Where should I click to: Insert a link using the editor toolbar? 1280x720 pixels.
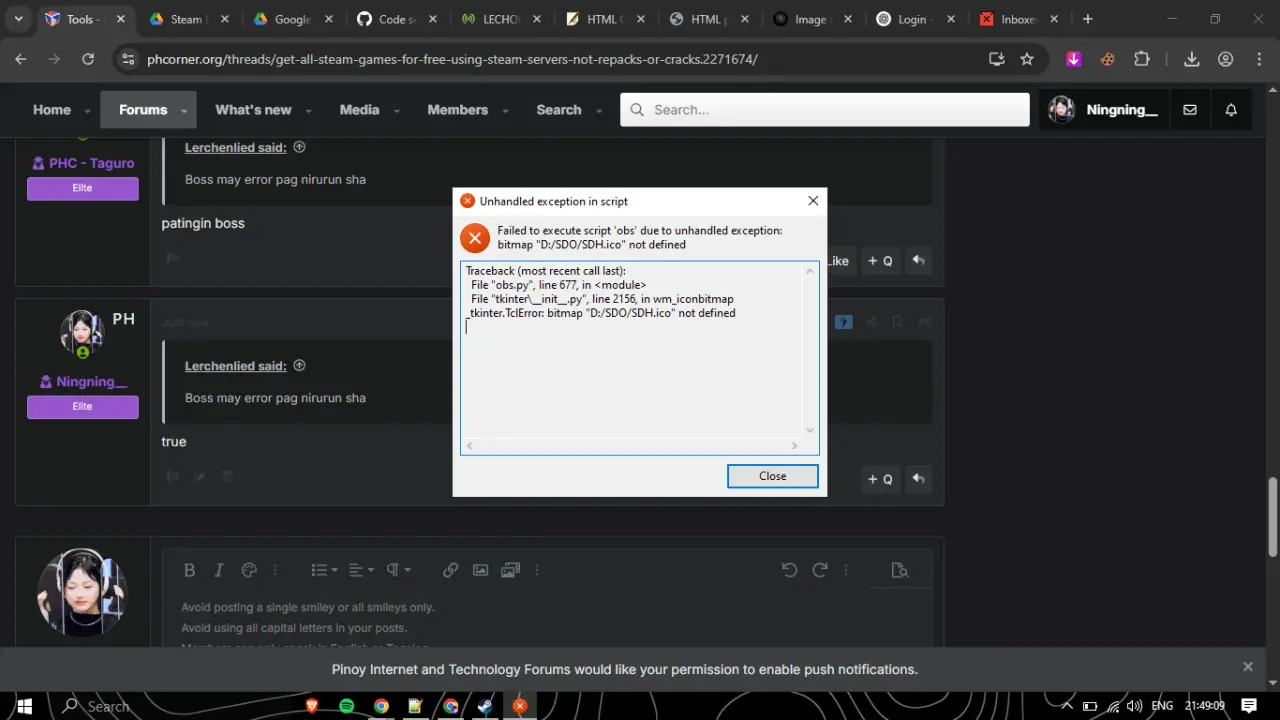point(451,570)
